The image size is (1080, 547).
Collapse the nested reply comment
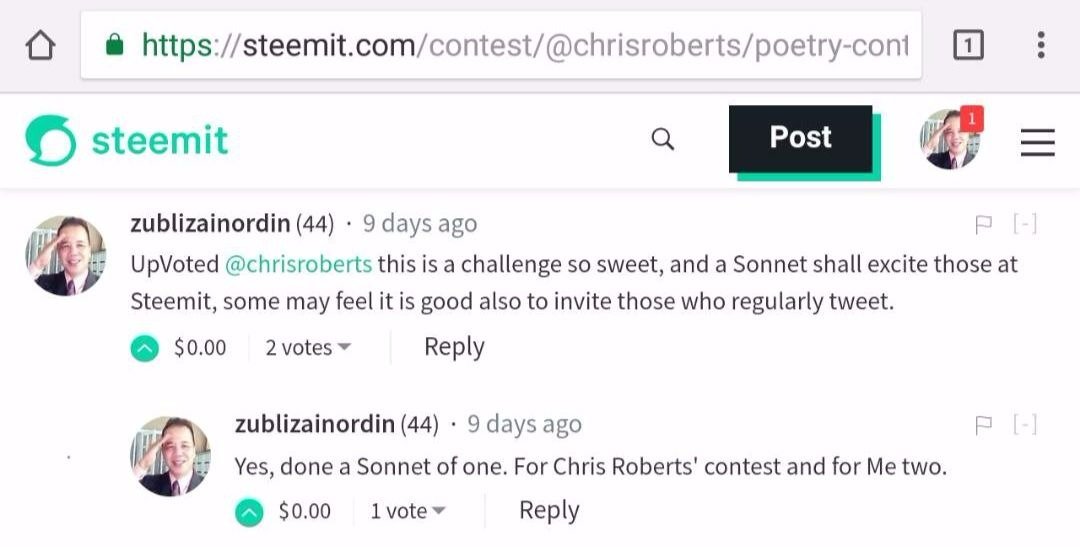click(x=1025, y=425)
